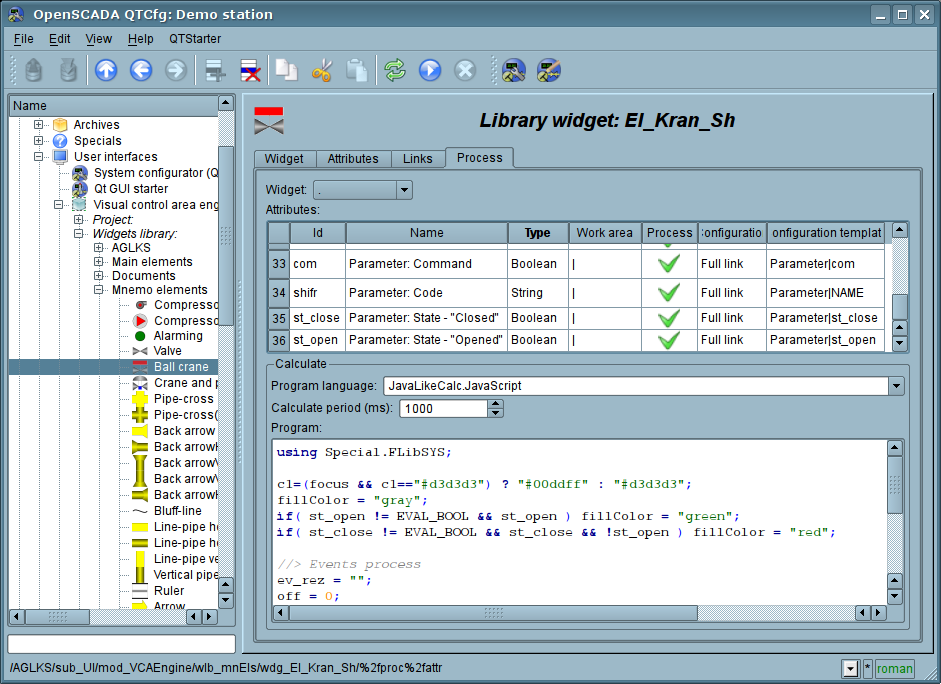Screen dimensions: 941x684
Task: Click the Cut scissors icon
Action: click(322, 70)
